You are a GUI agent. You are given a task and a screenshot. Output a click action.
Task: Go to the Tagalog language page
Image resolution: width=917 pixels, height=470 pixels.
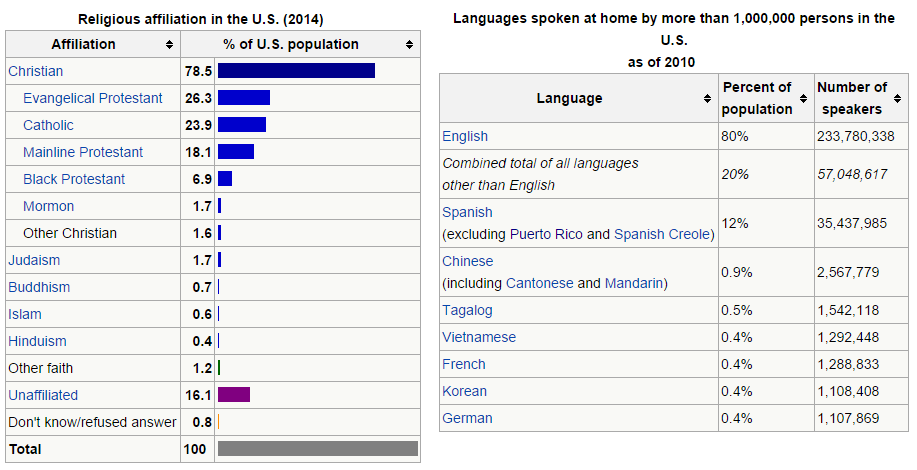(x=467, y=310)
